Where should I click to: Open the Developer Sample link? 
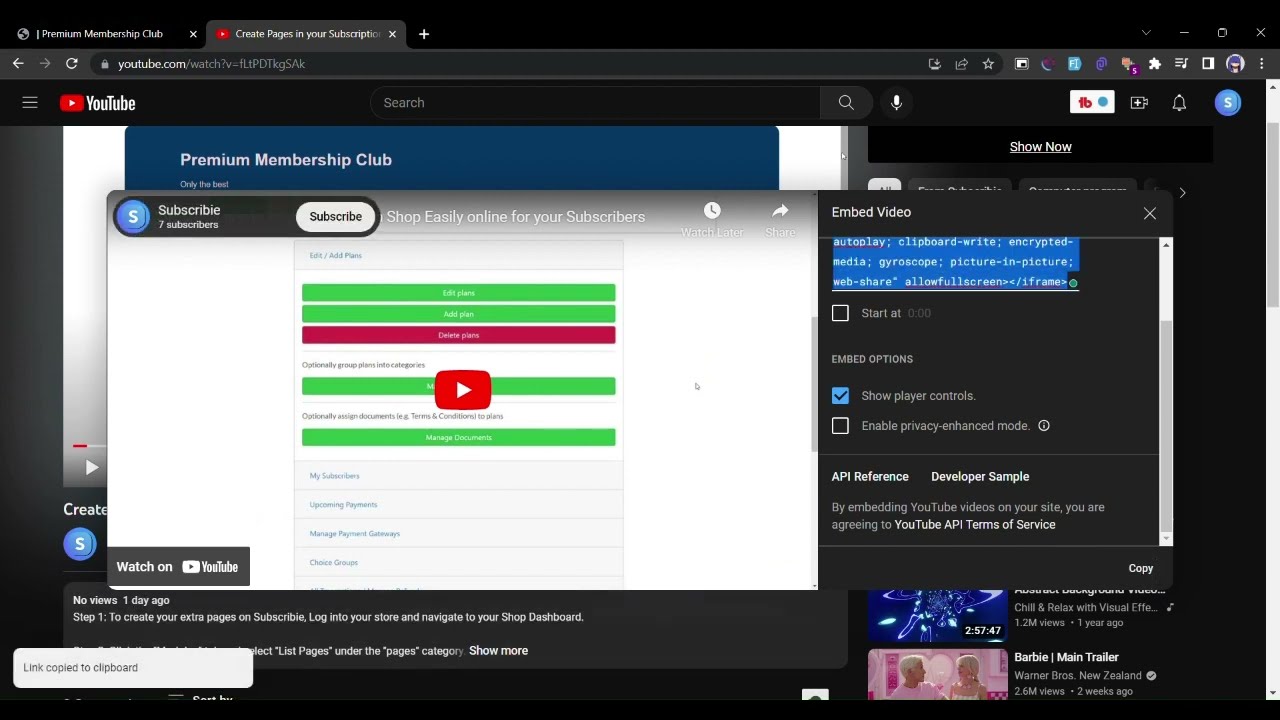tap(980, 477)
